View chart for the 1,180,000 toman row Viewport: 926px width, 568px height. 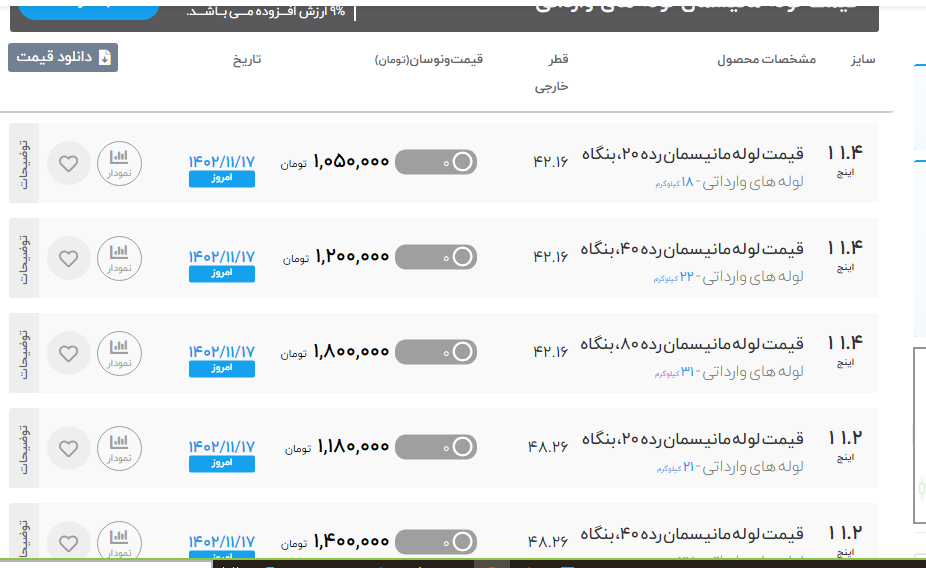[119, 448]
